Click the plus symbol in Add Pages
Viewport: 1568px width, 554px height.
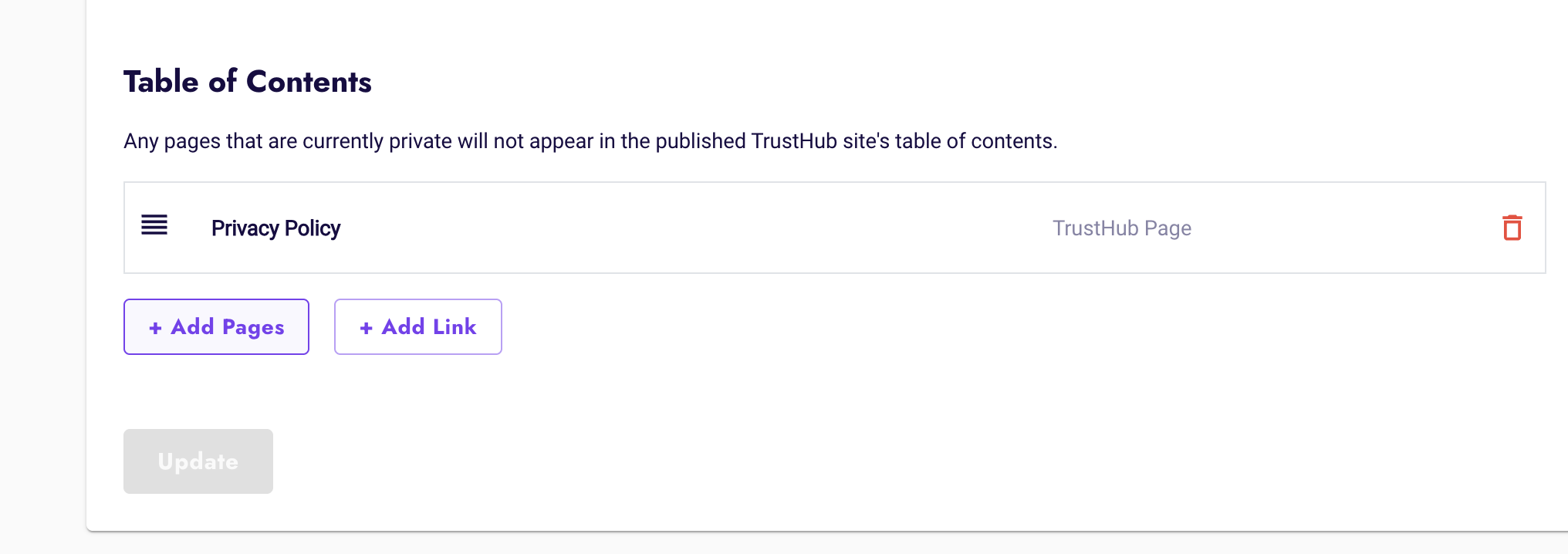(155, 328)
